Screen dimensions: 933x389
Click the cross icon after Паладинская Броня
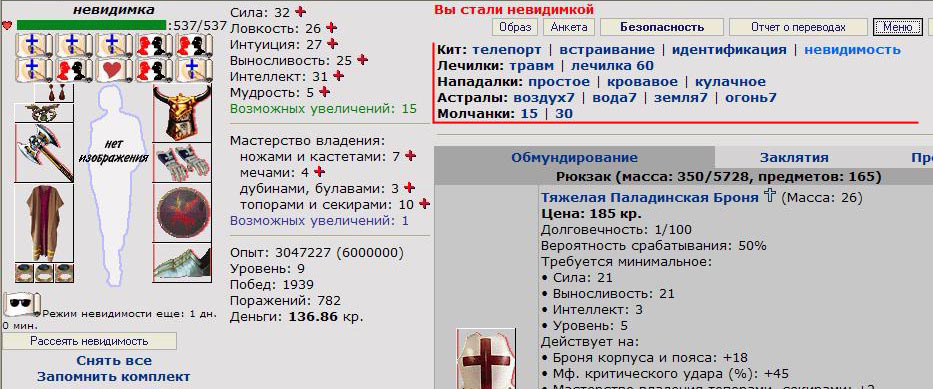pos(769,196)
